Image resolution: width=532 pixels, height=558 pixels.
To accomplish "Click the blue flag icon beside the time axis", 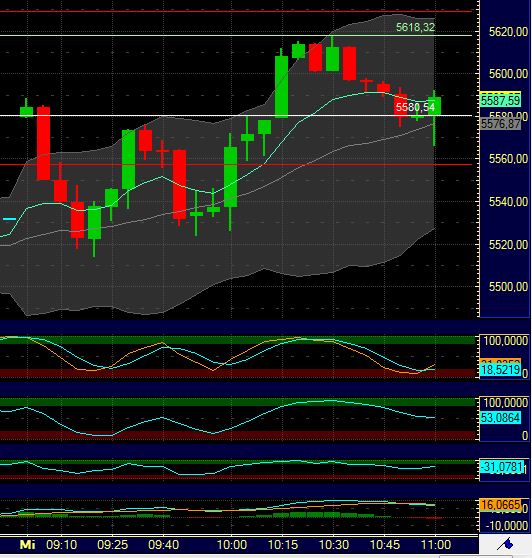I will pos(505,544).
